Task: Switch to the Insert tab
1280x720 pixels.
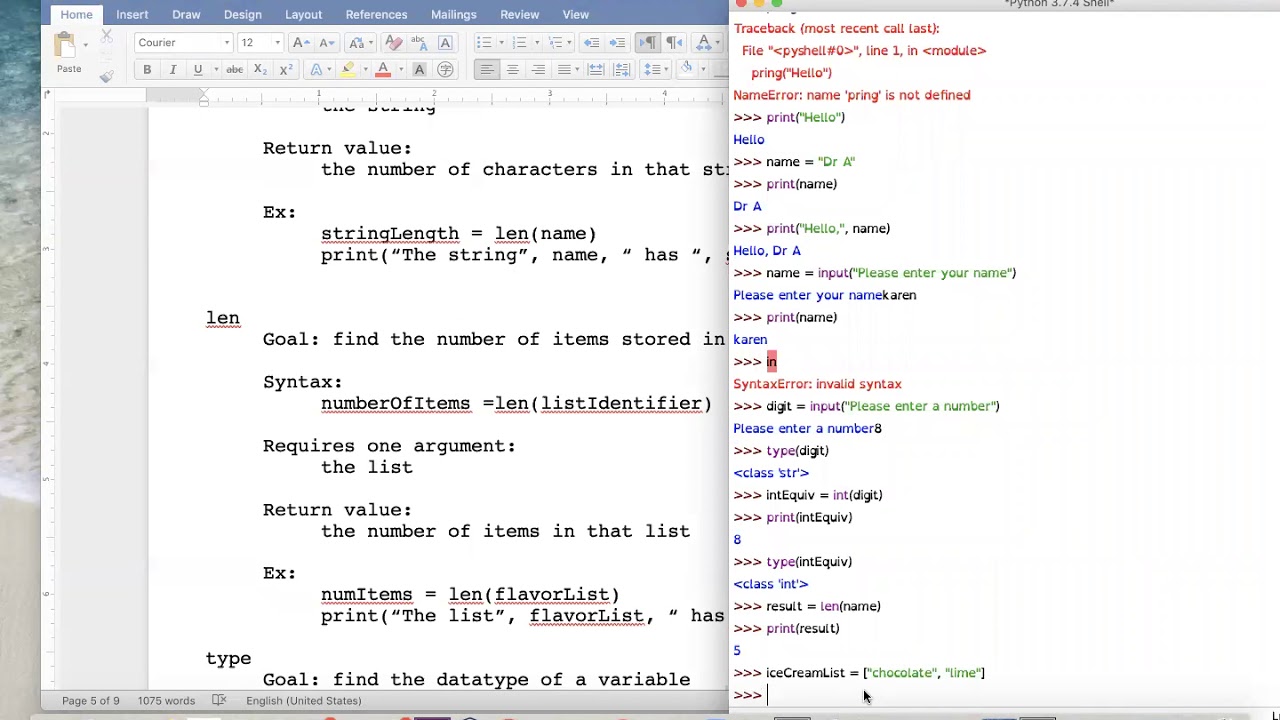Action: pos(132,14)
